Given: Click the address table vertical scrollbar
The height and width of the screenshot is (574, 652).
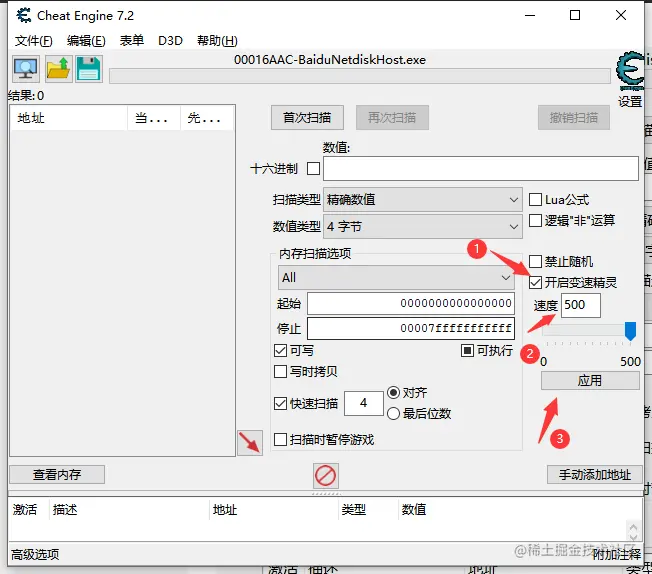Looking at the screenshot, I should pyautogui.click(x=633, y=530).
